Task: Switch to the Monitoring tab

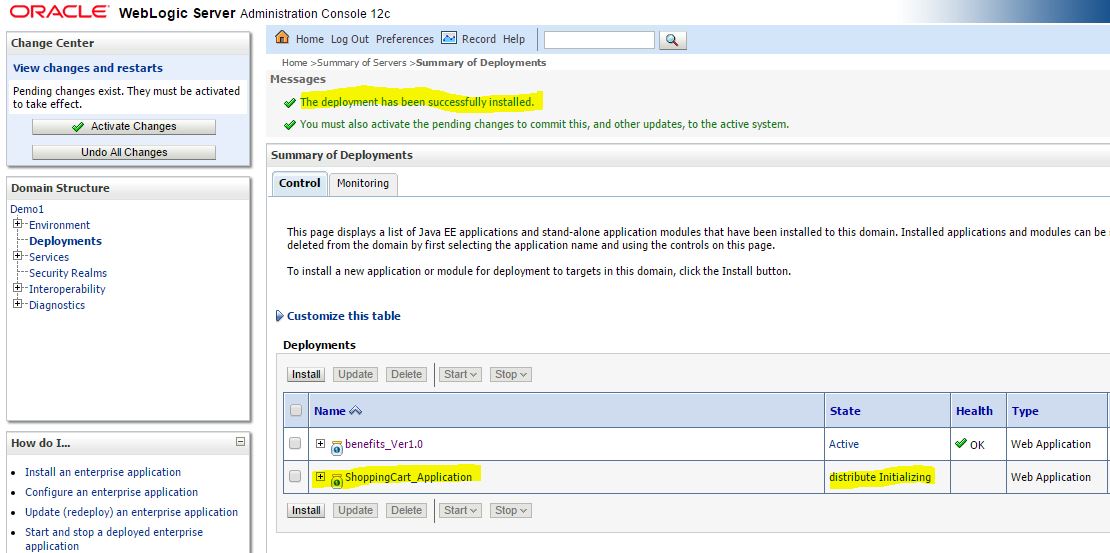Action: pyautogui.click(x=362, y=183)
